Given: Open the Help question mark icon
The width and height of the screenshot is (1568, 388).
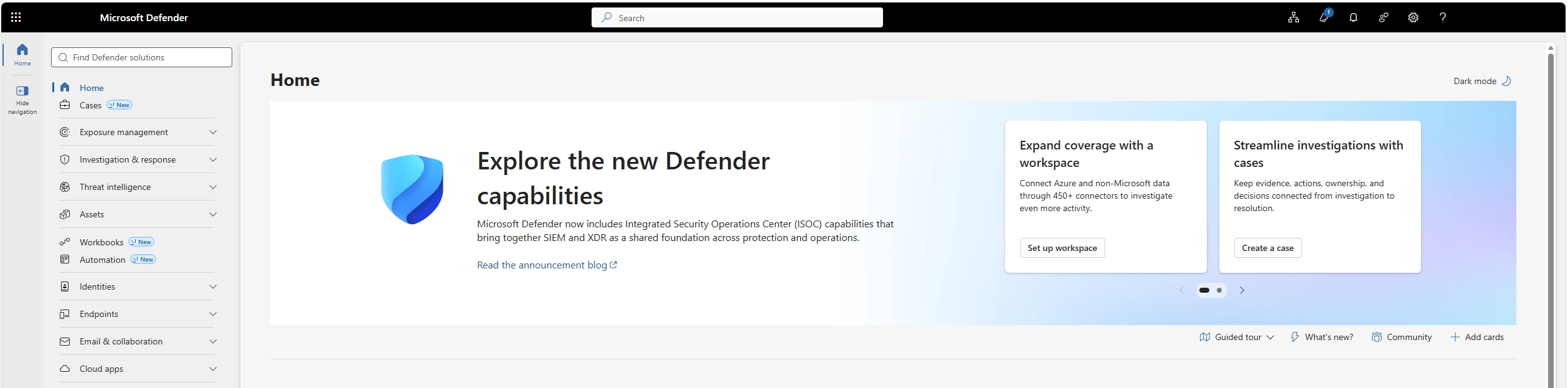Looking at the screenshot, I should (x=1442, y=17).
